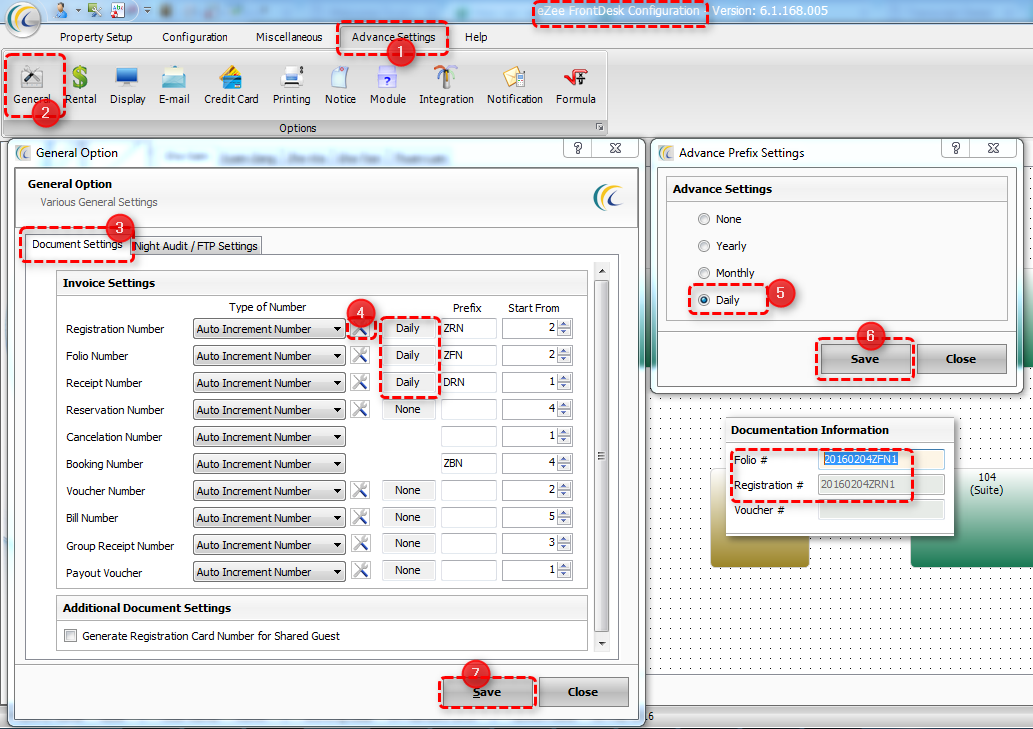The height and width of the screenshot is (729, 1033).
Task: Save the General Option settings
Action: tap(487, 692)
